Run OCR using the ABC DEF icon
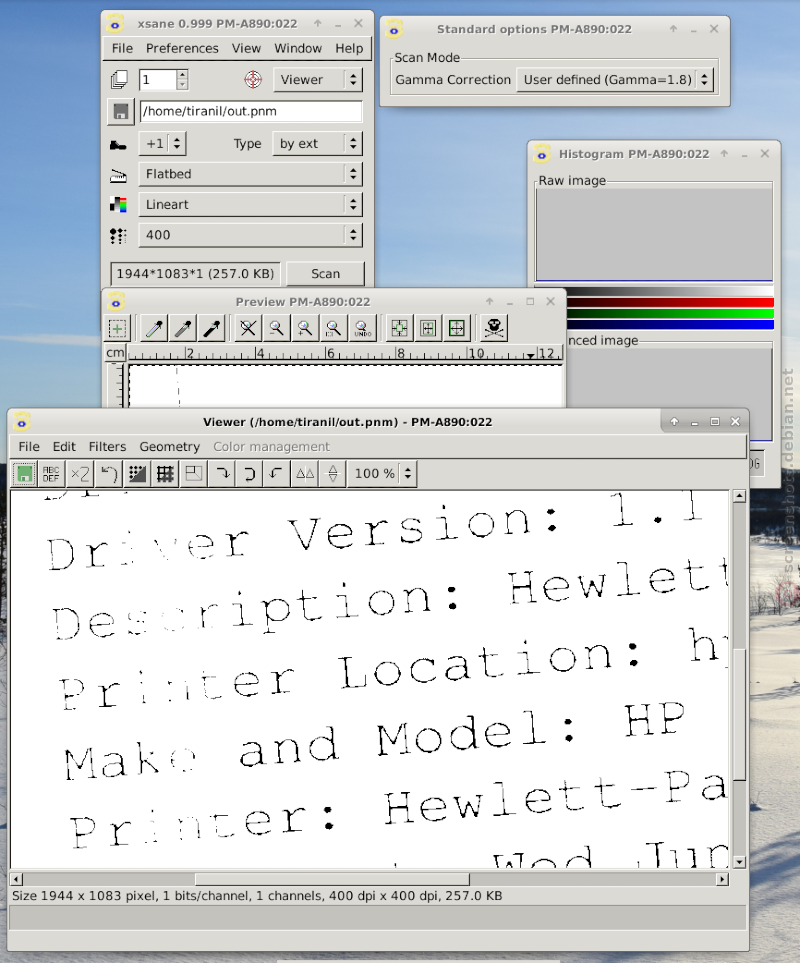This screenshot has height=963, width=800. coord(51,474)
